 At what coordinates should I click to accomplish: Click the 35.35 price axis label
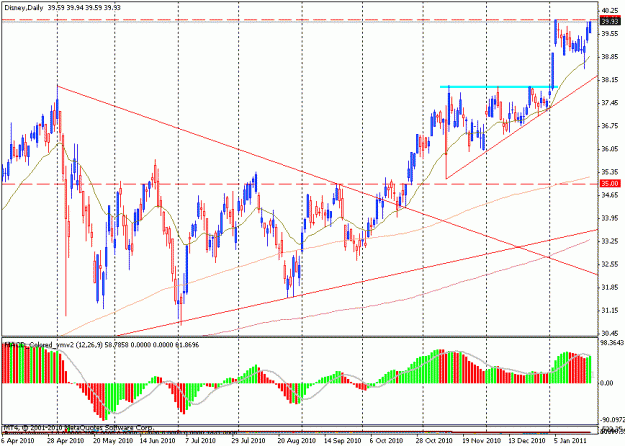click(610, 172)
